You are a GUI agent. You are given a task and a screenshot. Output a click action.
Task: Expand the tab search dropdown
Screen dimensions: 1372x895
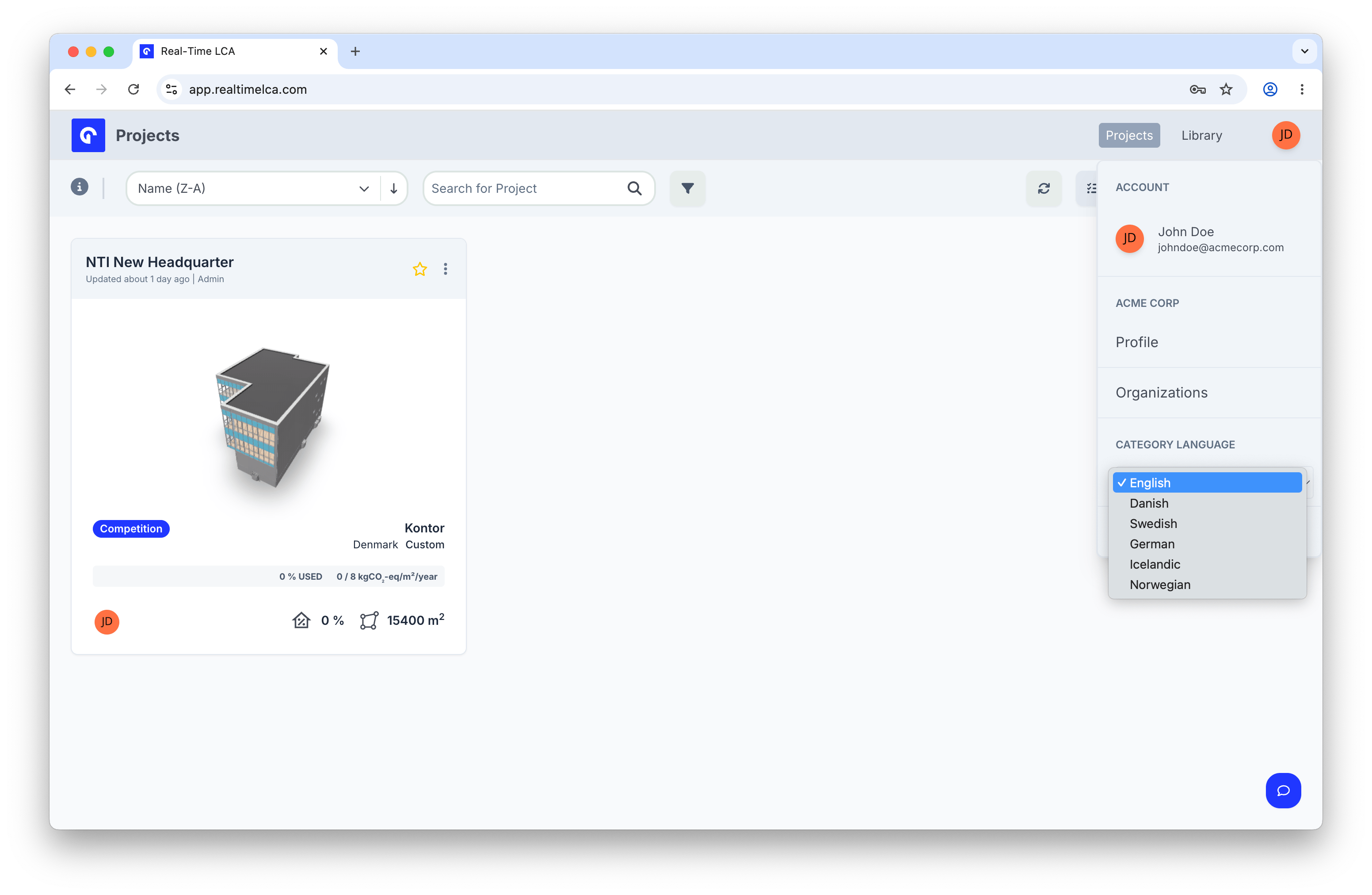(1304, 51)
